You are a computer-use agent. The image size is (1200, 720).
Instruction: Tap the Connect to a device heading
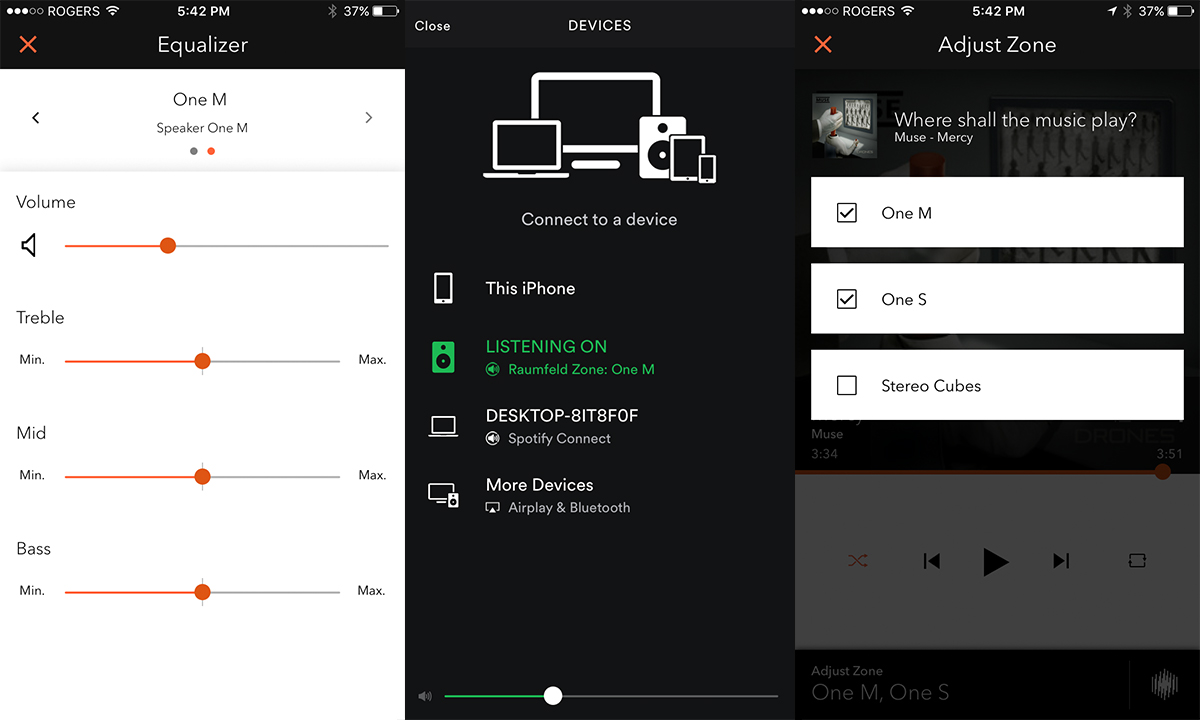coord(599,219)
